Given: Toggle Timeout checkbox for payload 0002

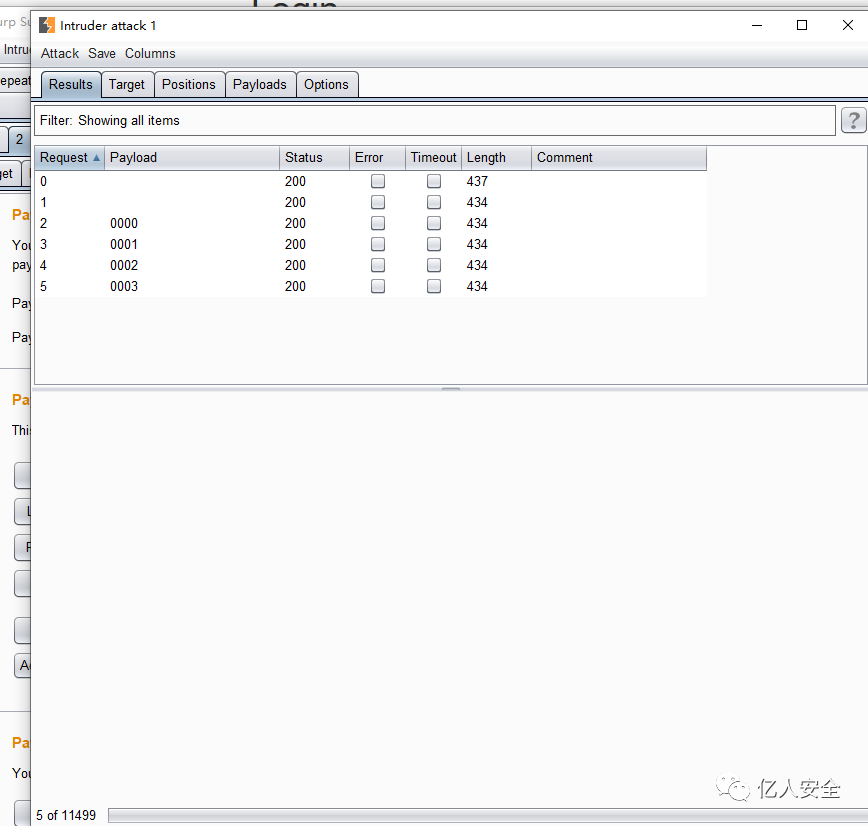Looking at the screenshot, I should click(x=434, y=265).
